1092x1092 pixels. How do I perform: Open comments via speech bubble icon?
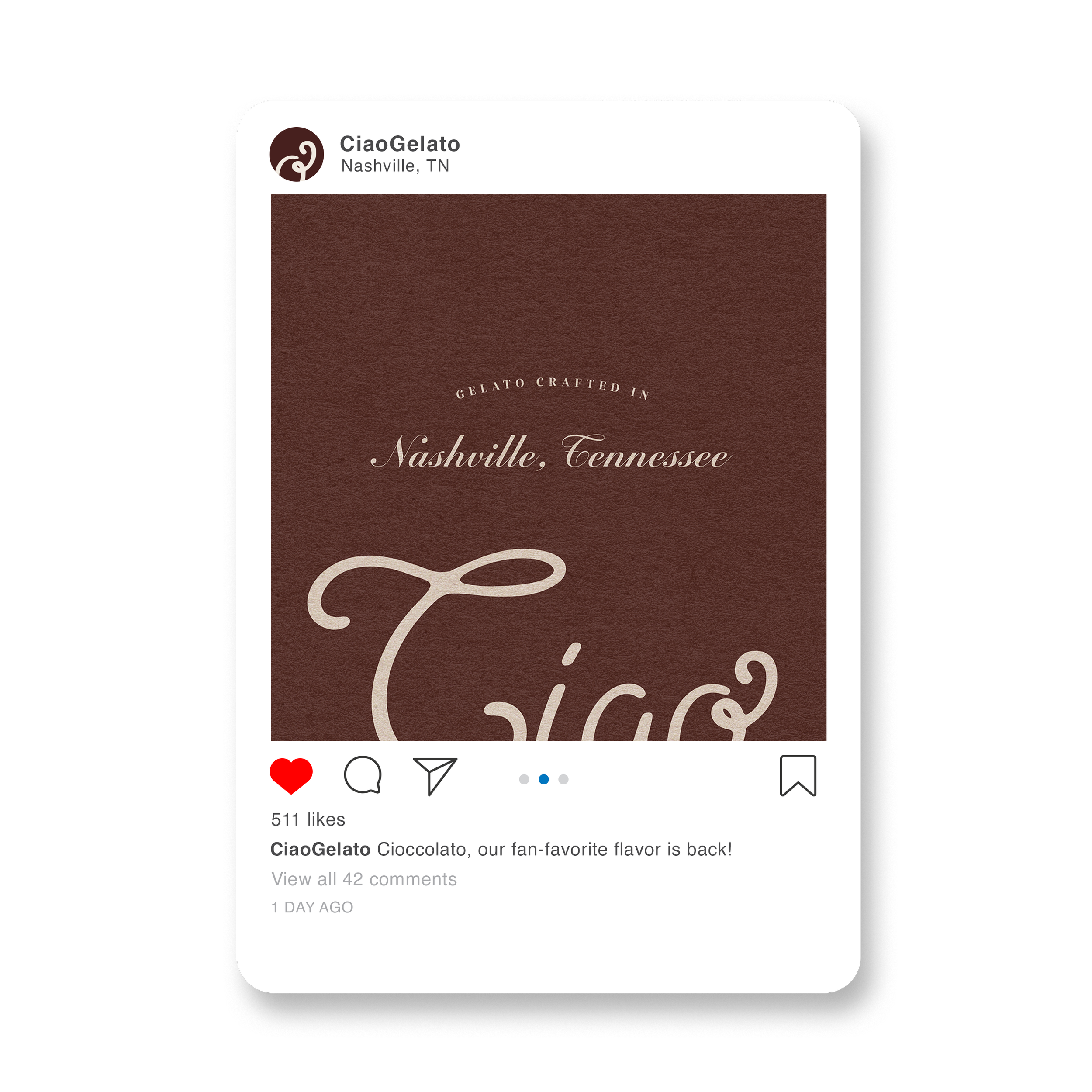[363, 775]
